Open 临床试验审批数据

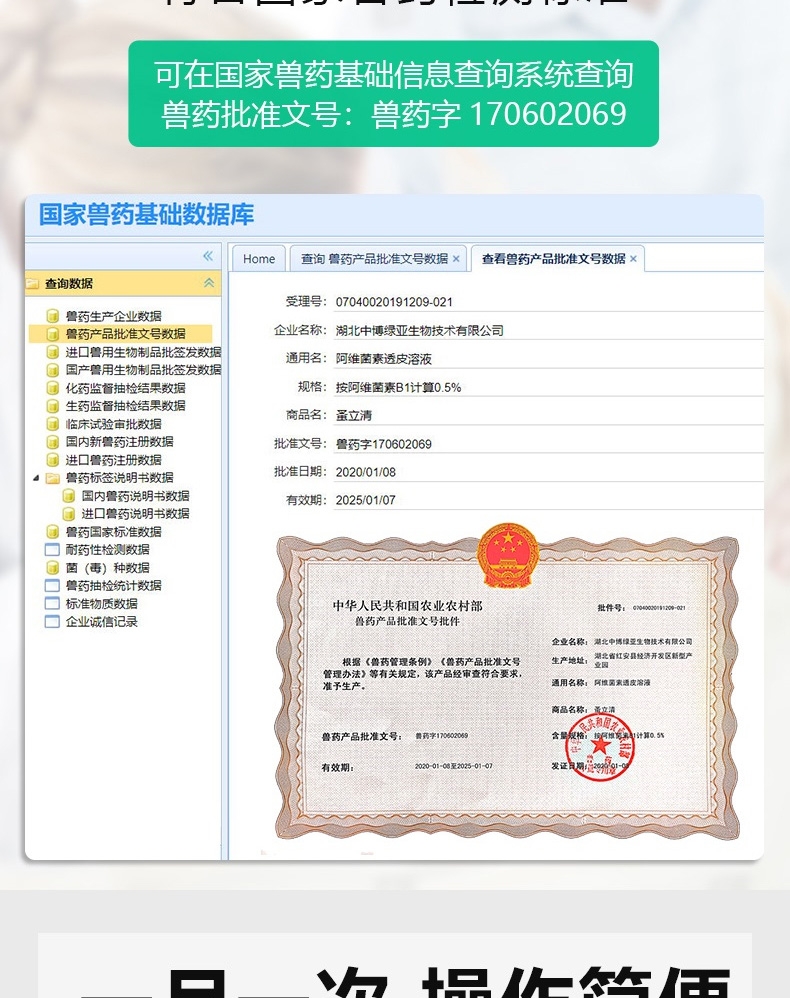point(113,424)
